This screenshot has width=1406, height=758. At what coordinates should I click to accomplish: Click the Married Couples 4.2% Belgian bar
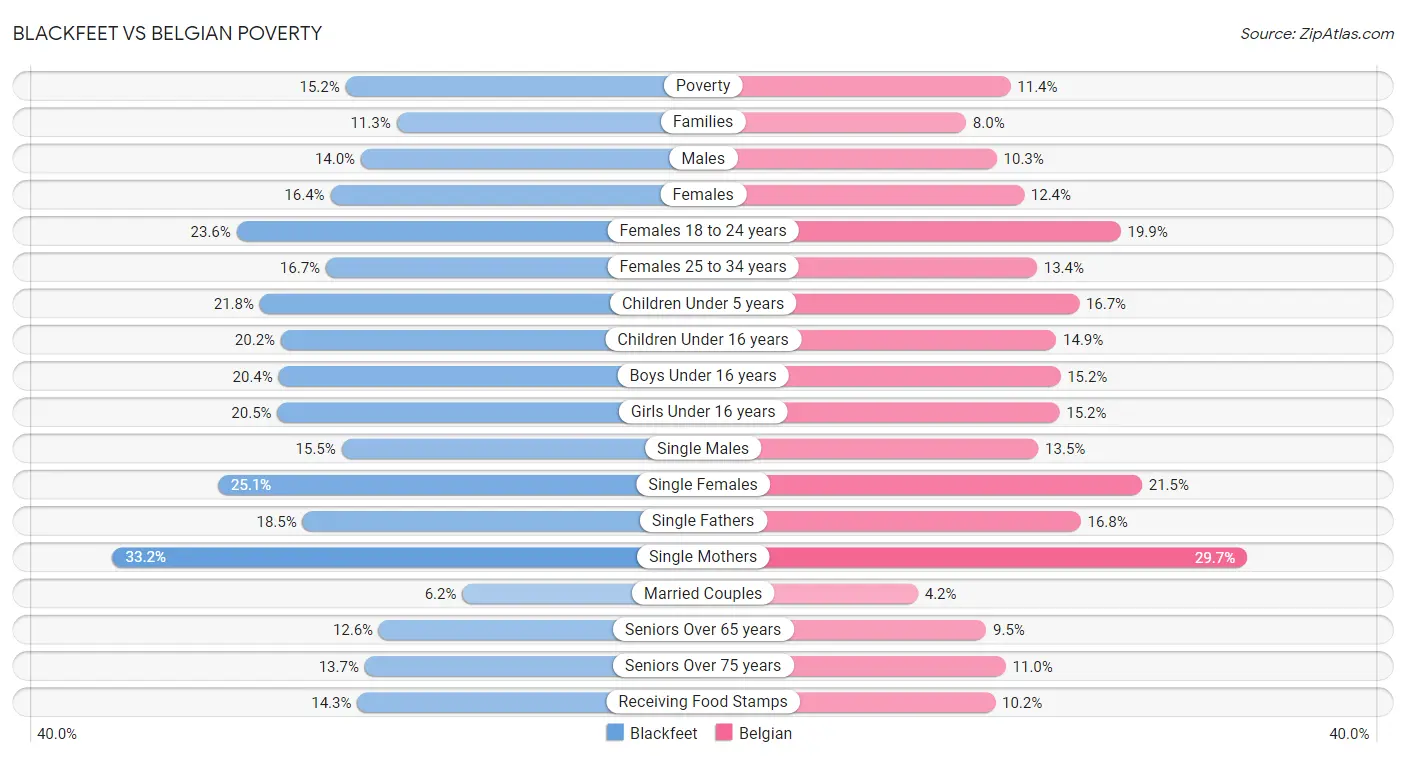tap(810, 593)
